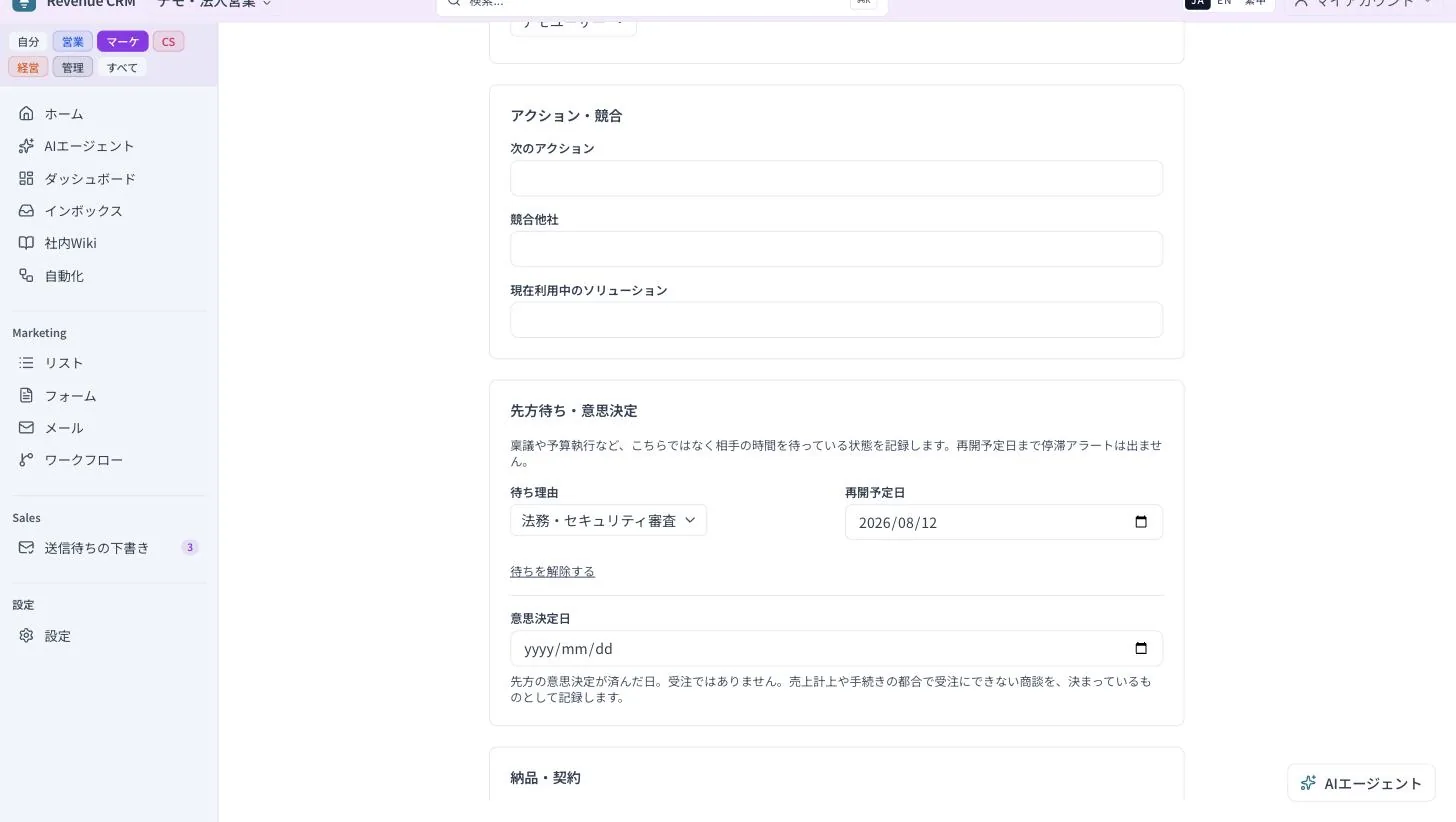Screen dimensions: 1456x822
Task: Open the ワークフロー branch icon
Action: 26,460
